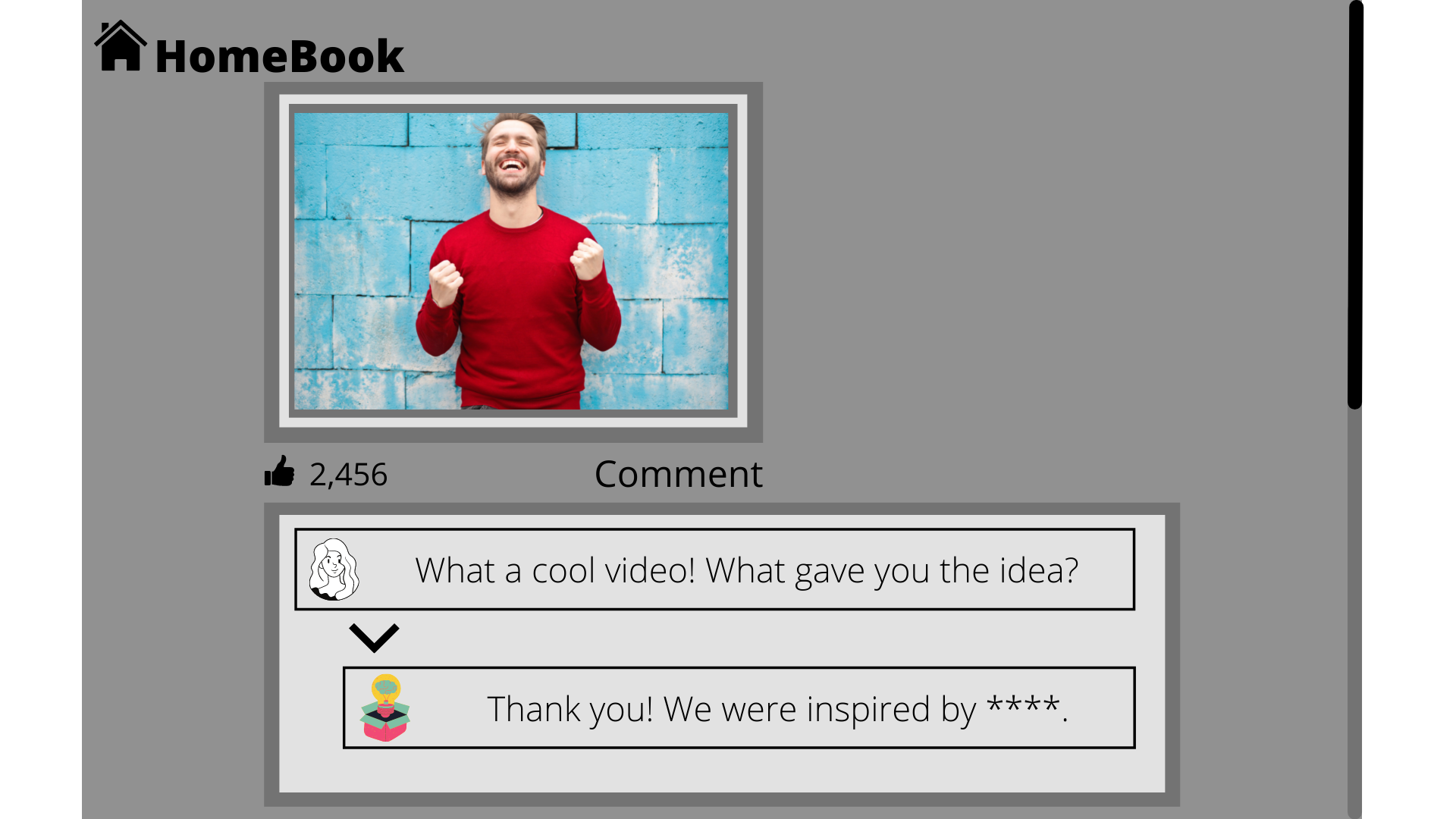Open the woman commenter's avatar

point(334,570)
